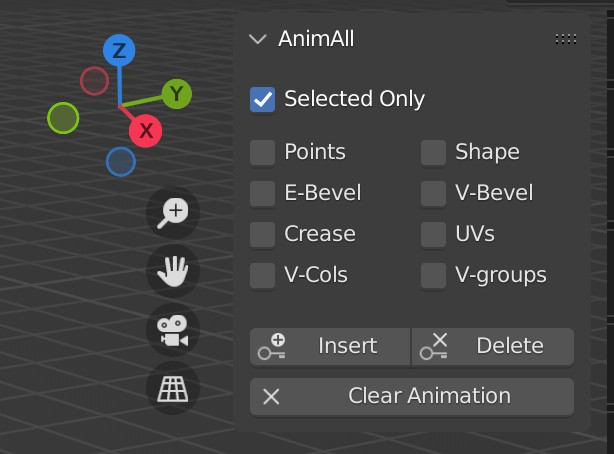Viewport: 614px width, 454px height.
Task: Uncheck the Selected Only checkbox
Action: (262, 99)
